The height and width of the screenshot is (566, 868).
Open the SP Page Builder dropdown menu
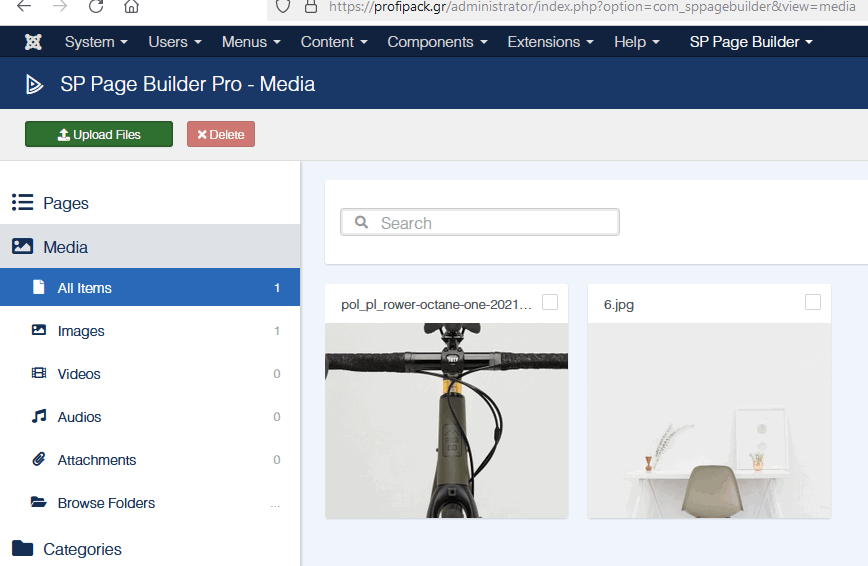tap(751, 42)
